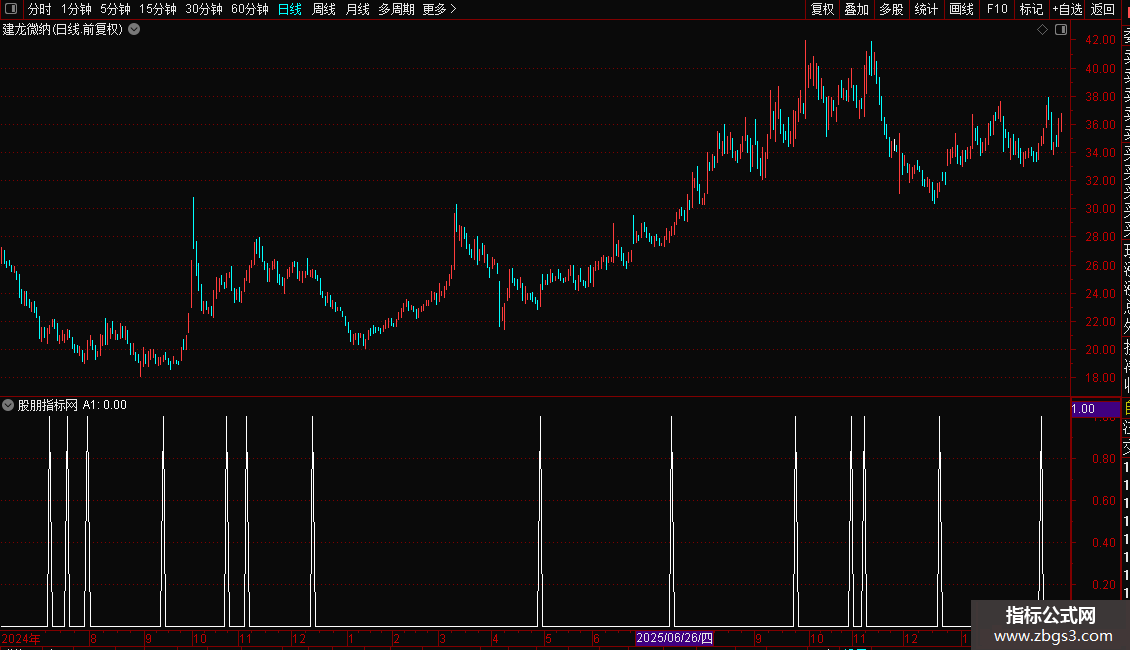1130x650 pixels.
Task: Switch to 15分钟 period tab
Action: coord(158,9)
